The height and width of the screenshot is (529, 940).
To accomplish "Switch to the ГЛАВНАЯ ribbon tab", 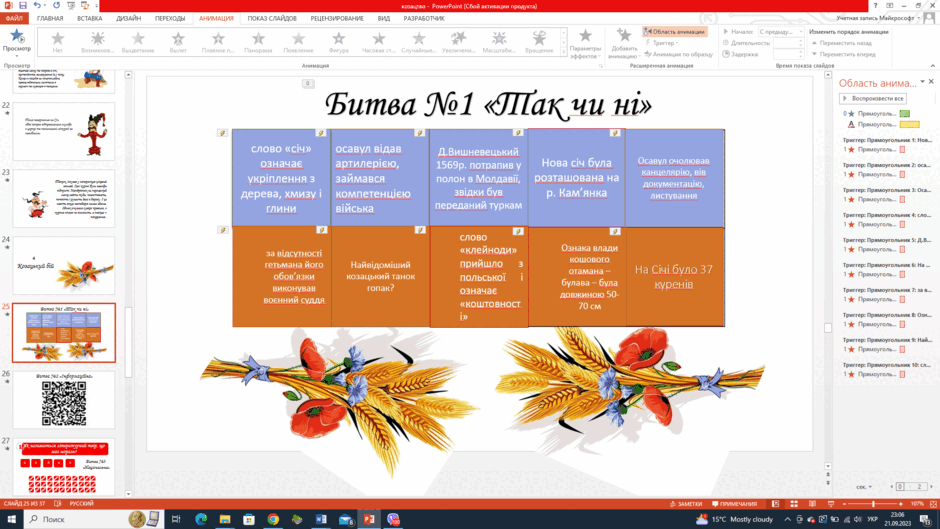I will pos(50,19).
